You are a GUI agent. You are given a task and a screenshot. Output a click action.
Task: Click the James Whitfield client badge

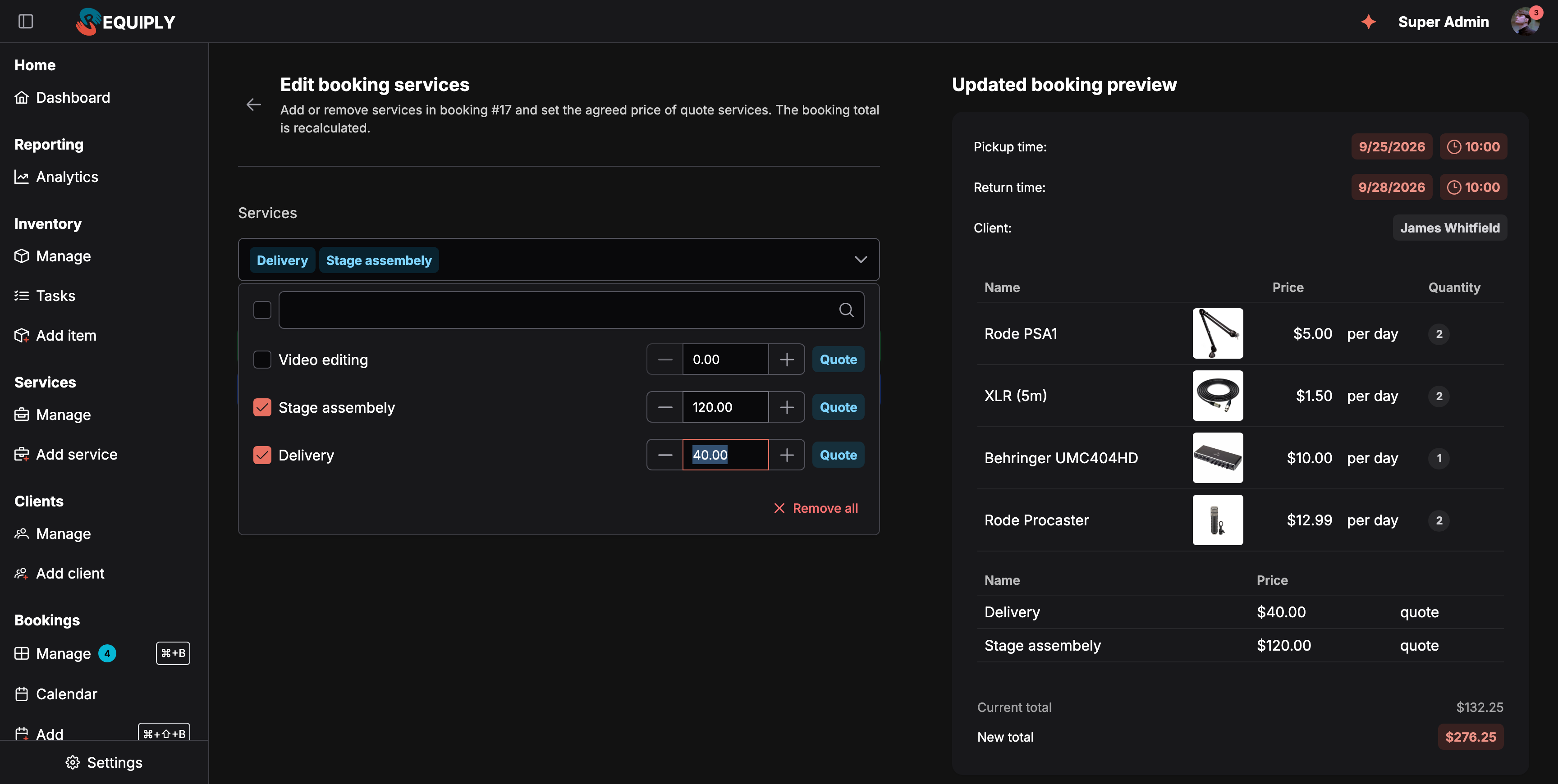tap(1450, 228)
